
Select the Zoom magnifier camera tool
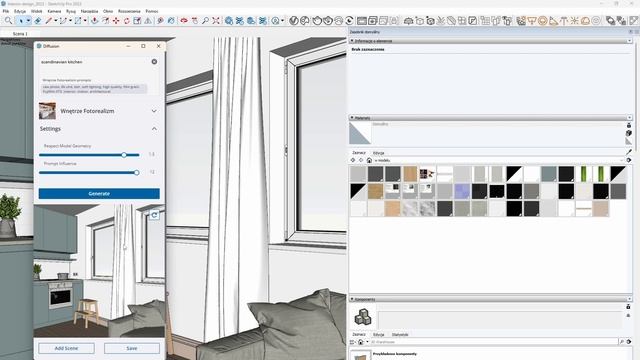point(205,20)
